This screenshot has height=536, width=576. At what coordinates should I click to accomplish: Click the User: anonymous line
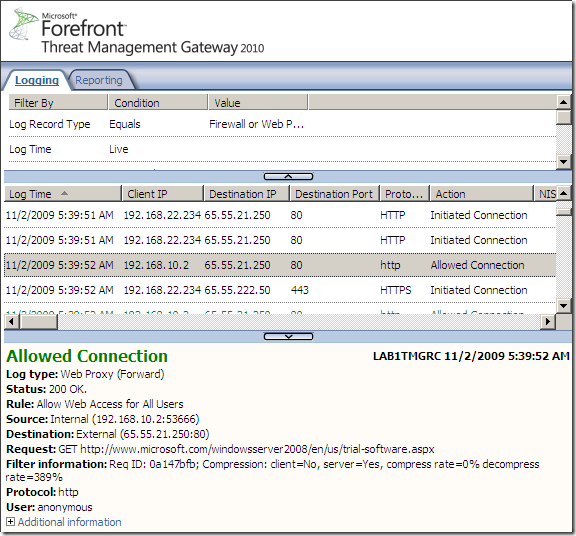(x=49, y=507)
